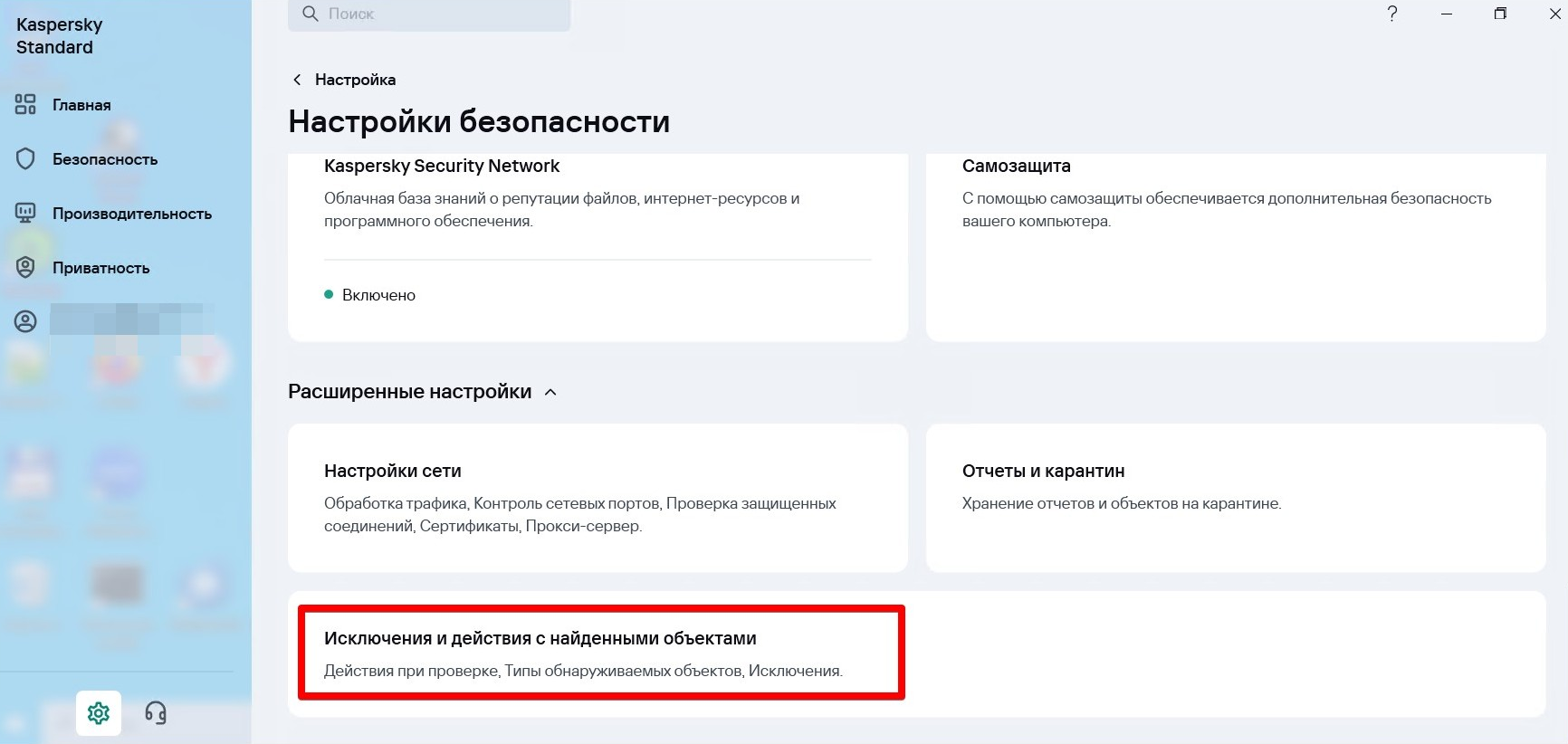Click the magnifier icon in search box
The image size is (1568, 744).
point(311,14)
